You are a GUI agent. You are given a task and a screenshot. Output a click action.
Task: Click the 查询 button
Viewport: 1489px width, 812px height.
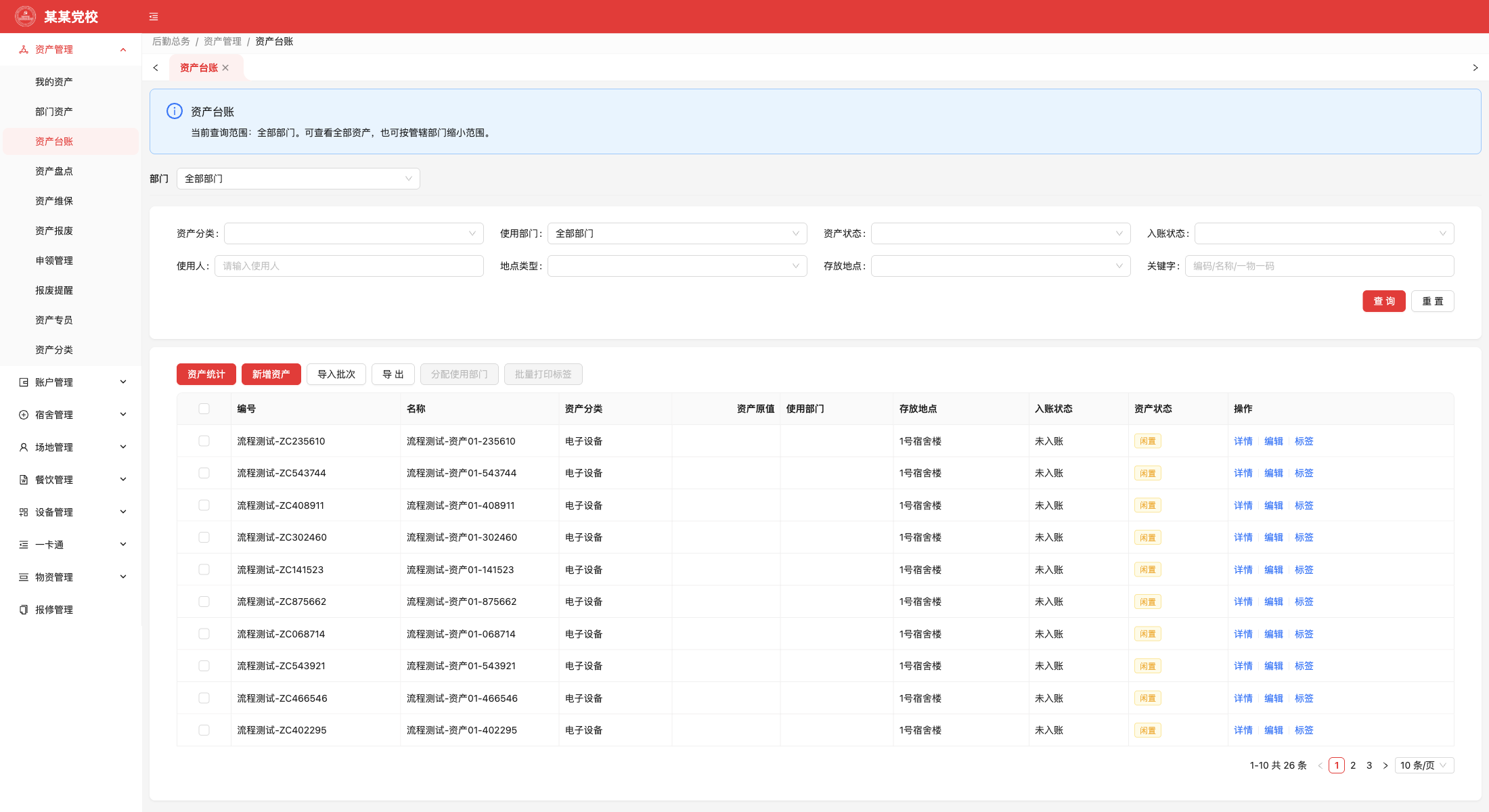point(1384,301)
